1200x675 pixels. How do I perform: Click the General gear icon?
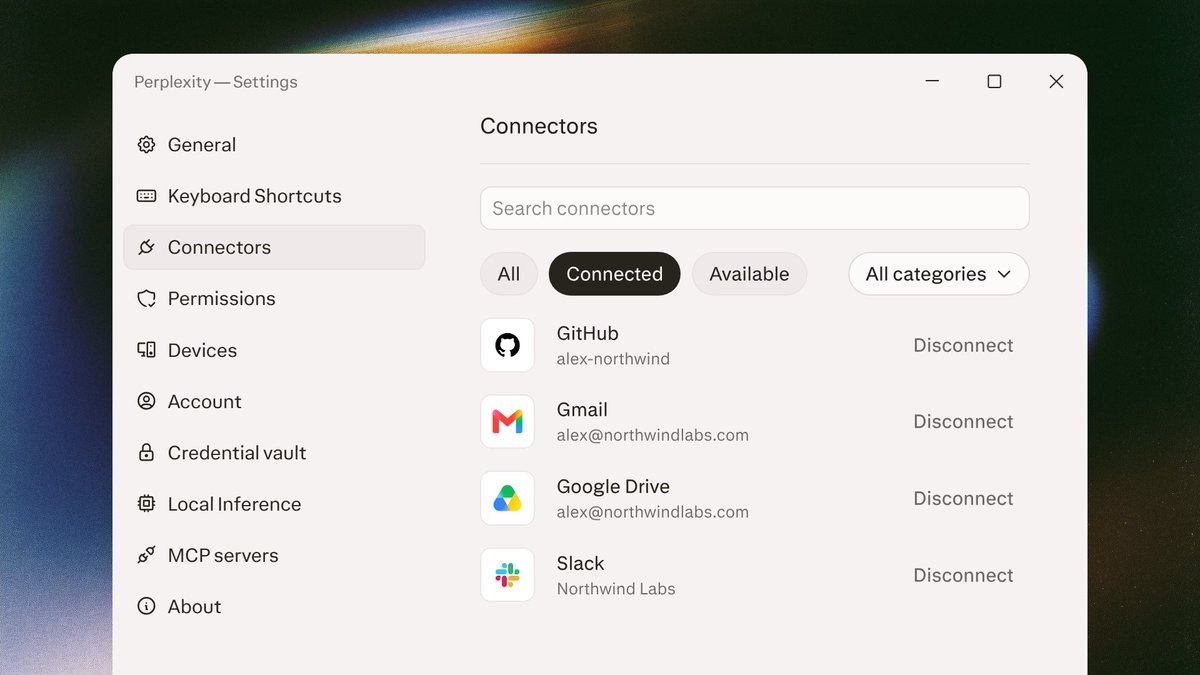pyautogui.click(x=146, y=145)
